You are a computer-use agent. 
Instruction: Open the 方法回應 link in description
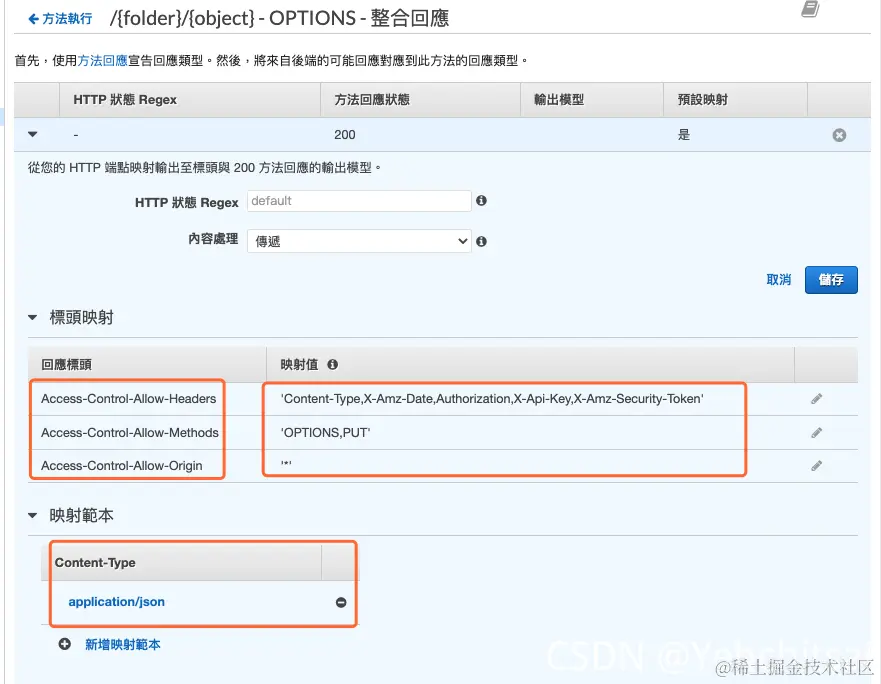click(103, 60)
